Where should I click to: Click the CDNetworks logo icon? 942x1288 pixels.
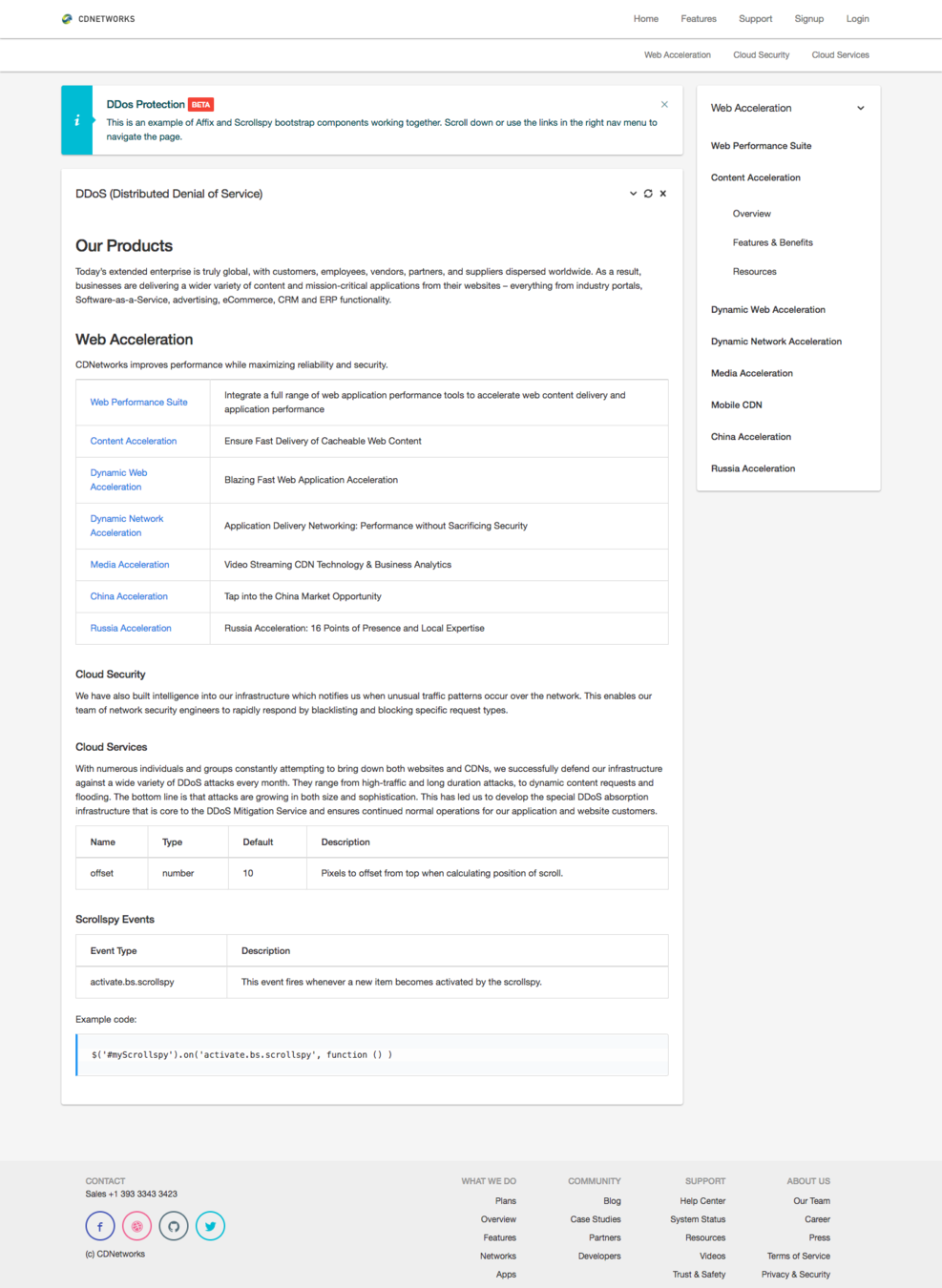click(x=67, y=19)
